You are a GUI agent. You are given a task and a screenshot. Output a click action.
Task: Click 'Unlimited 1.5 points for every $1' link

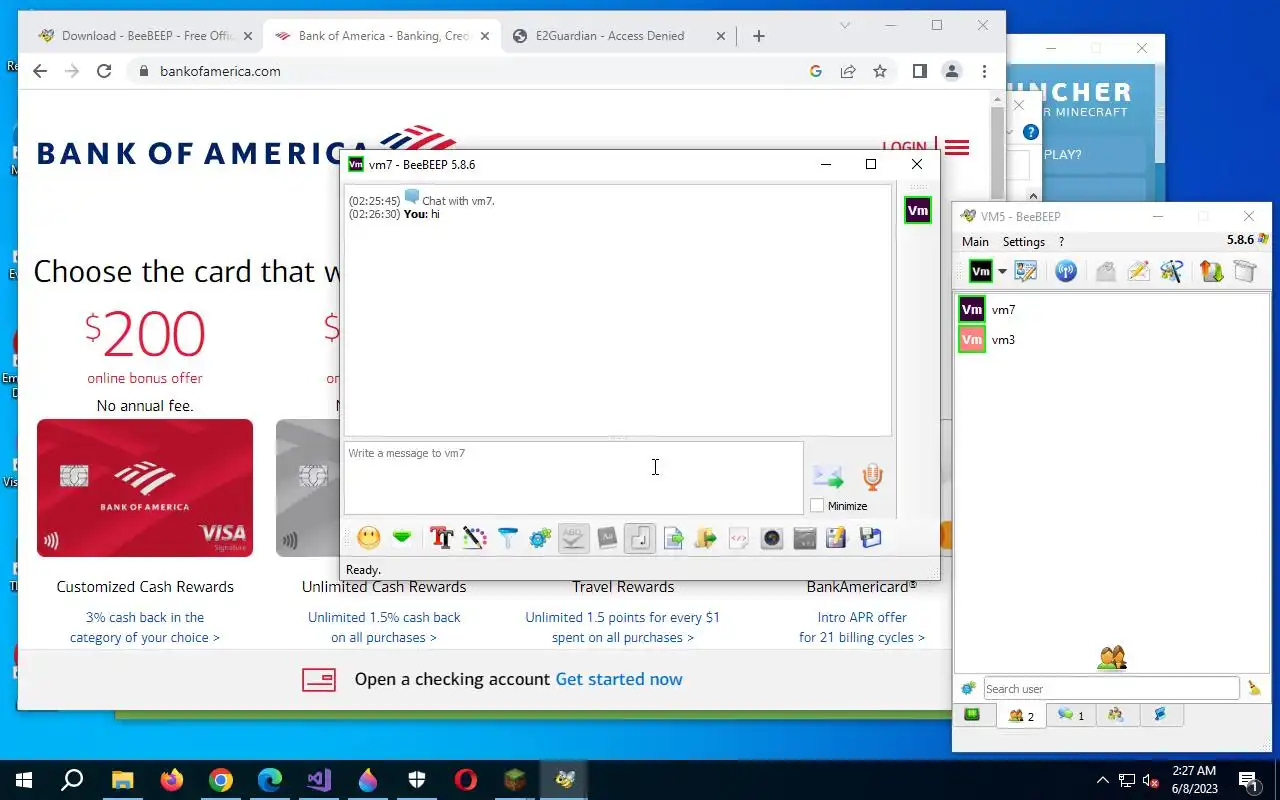[x=623, y=627]
